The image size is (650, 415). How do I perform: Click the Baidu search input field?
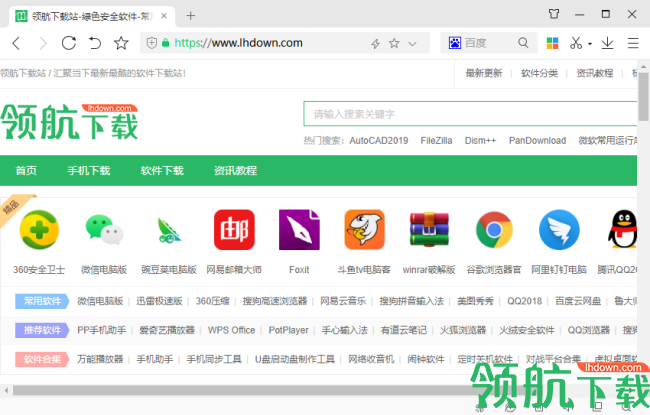tap(489, 43)
